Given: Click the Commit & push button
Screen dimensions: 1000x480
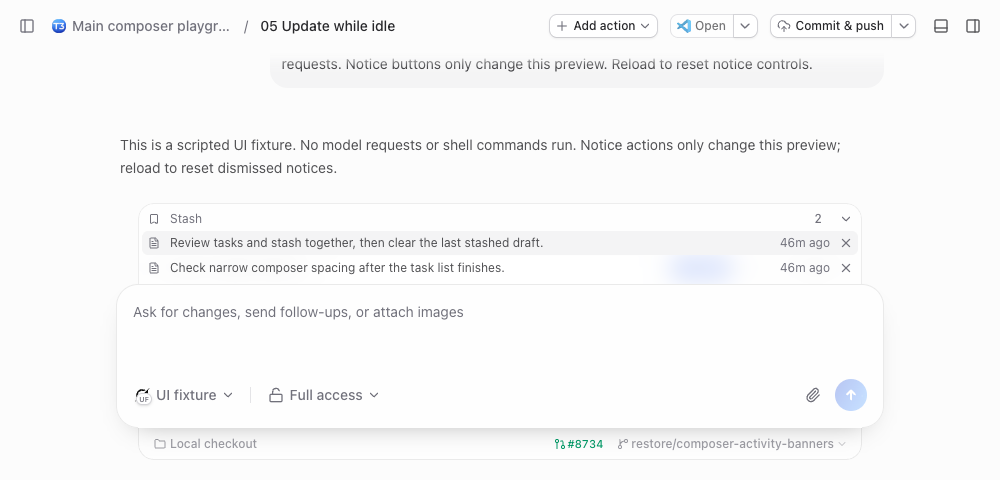Looking at the screenshot, I should (x=831, y=26).
